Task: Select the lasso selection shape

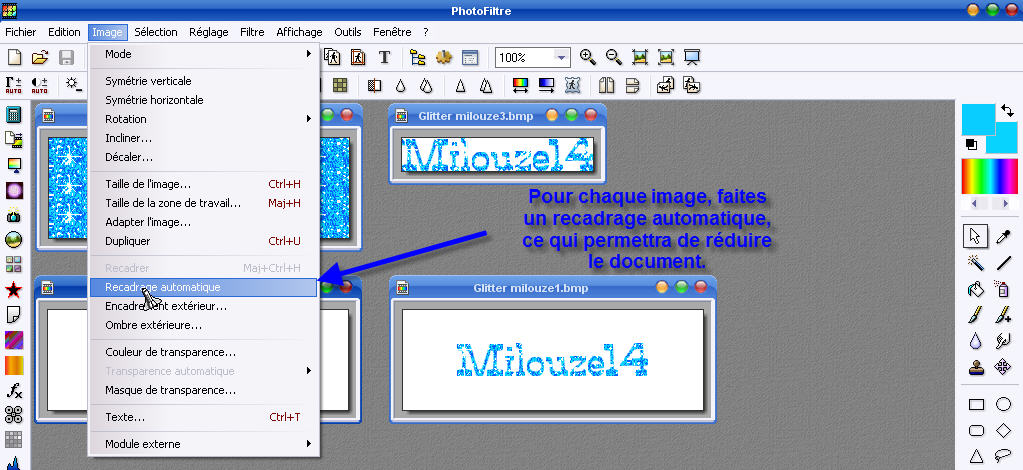Action: coord(1003,456)
